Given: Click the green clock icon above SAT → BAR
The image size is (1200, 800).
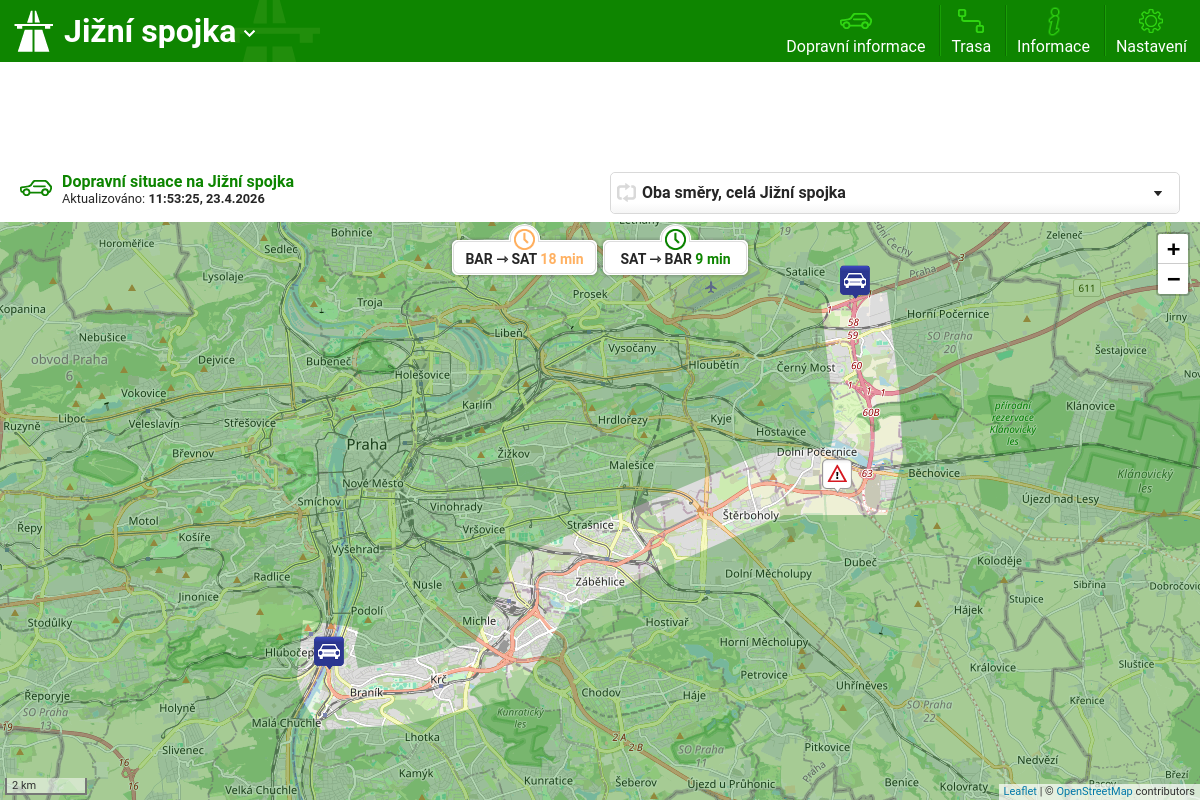Looking at the screenshot, I should pos(675,239).
